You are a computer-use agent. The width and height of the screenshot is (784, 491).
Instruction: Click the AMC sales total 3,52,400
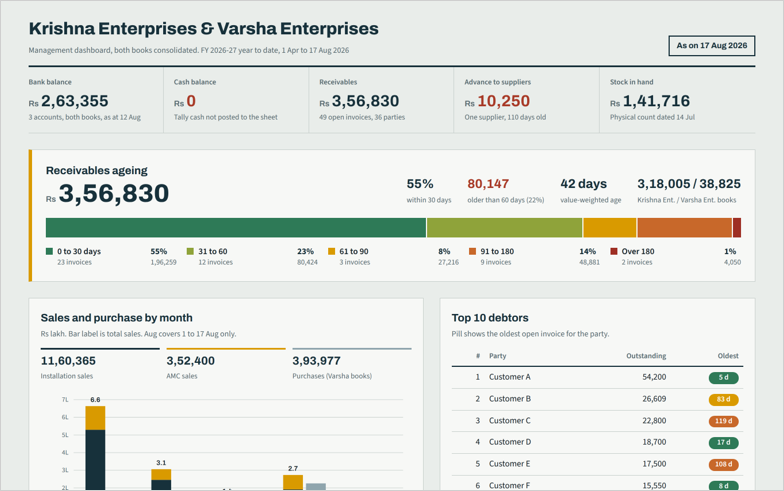click(x=190, y=361)
